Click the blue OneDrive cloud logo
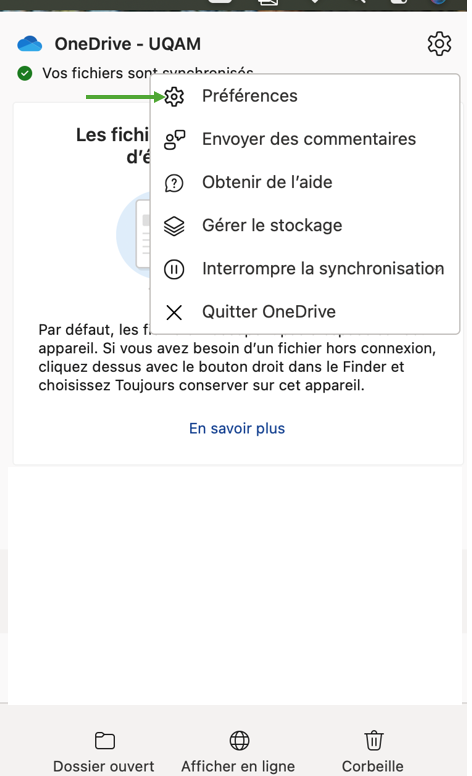The width and height of the screenshot is (472, 776). pos(30,44)
